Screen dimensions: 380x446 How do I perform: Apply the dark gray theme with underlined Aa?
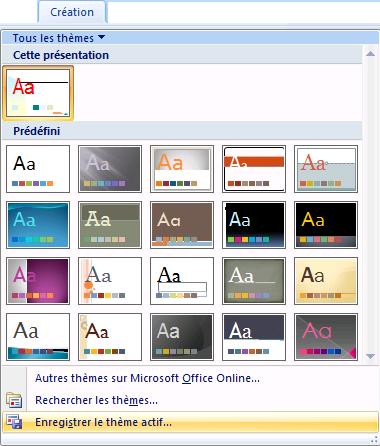pos(254,281)
